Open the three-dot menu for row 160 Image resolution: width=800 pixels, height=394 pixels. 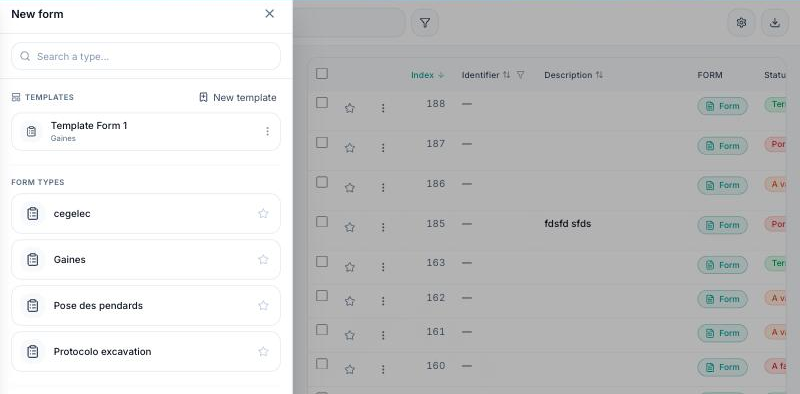point(383,370)
